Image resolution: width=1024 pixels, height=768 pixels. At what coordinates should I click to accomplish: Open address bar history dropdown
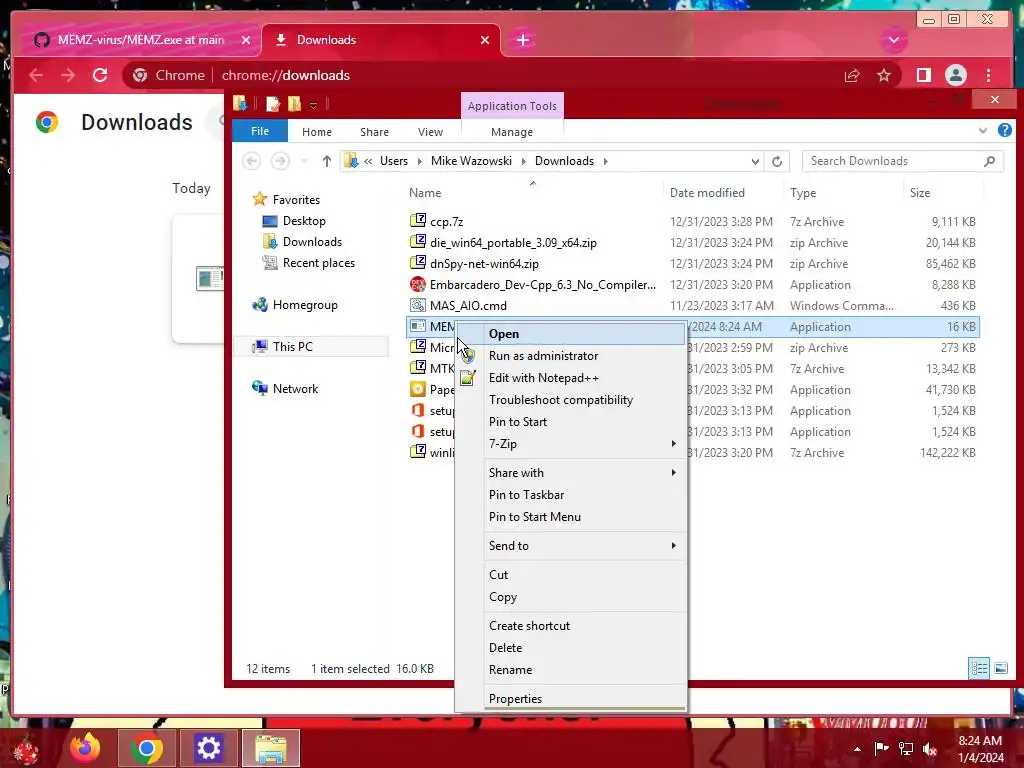pyautogui.click(x=755, y=161)
